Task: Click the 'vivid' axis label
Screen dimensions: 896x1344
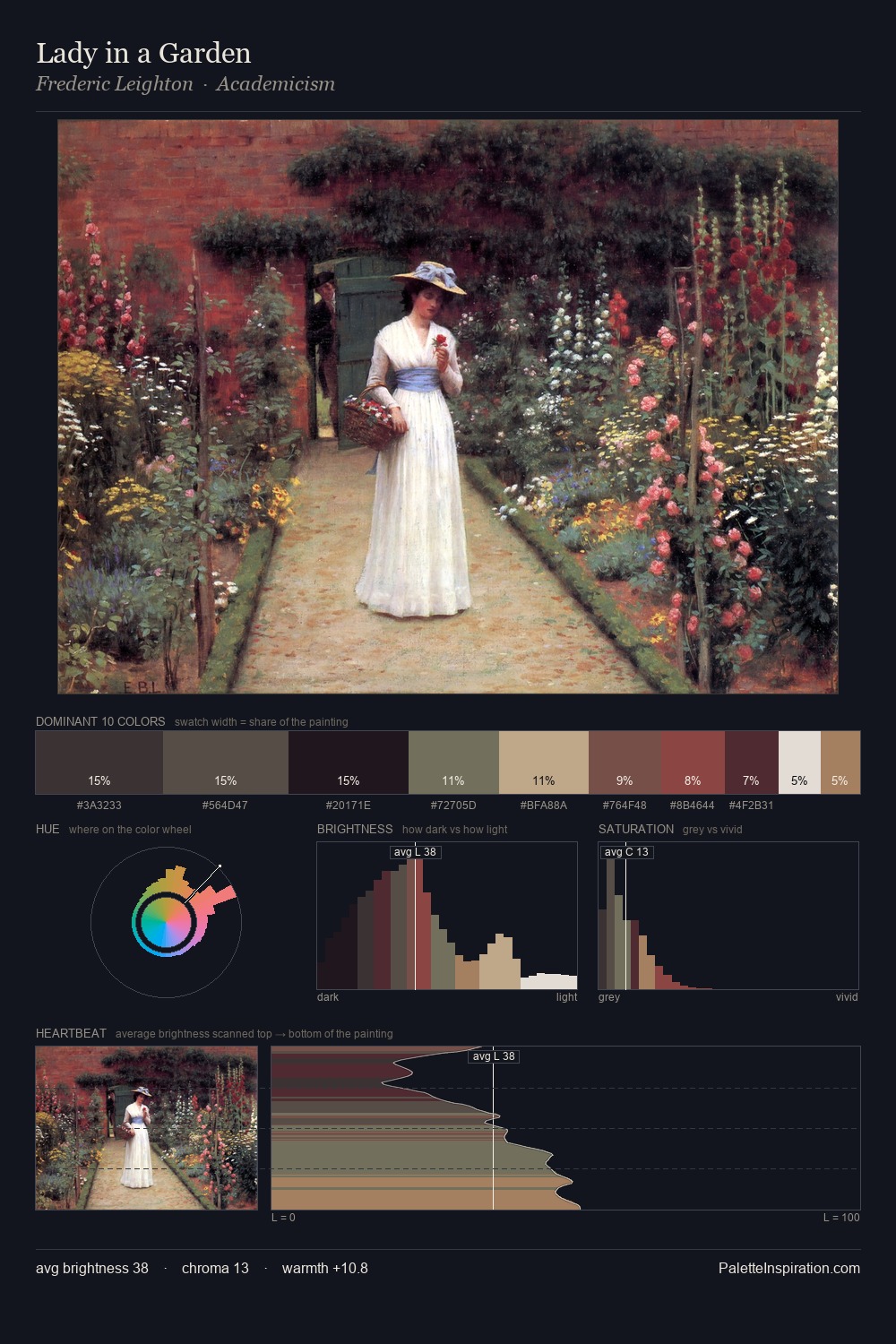Action: point(847,997)
